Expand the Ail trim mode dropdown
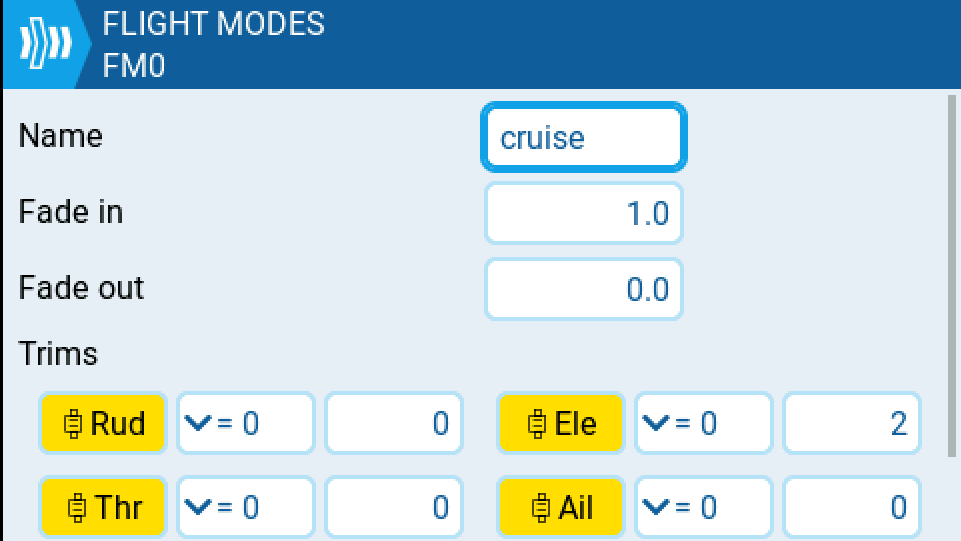This screenshot has width=961, height=541. (x=703, y=507)
